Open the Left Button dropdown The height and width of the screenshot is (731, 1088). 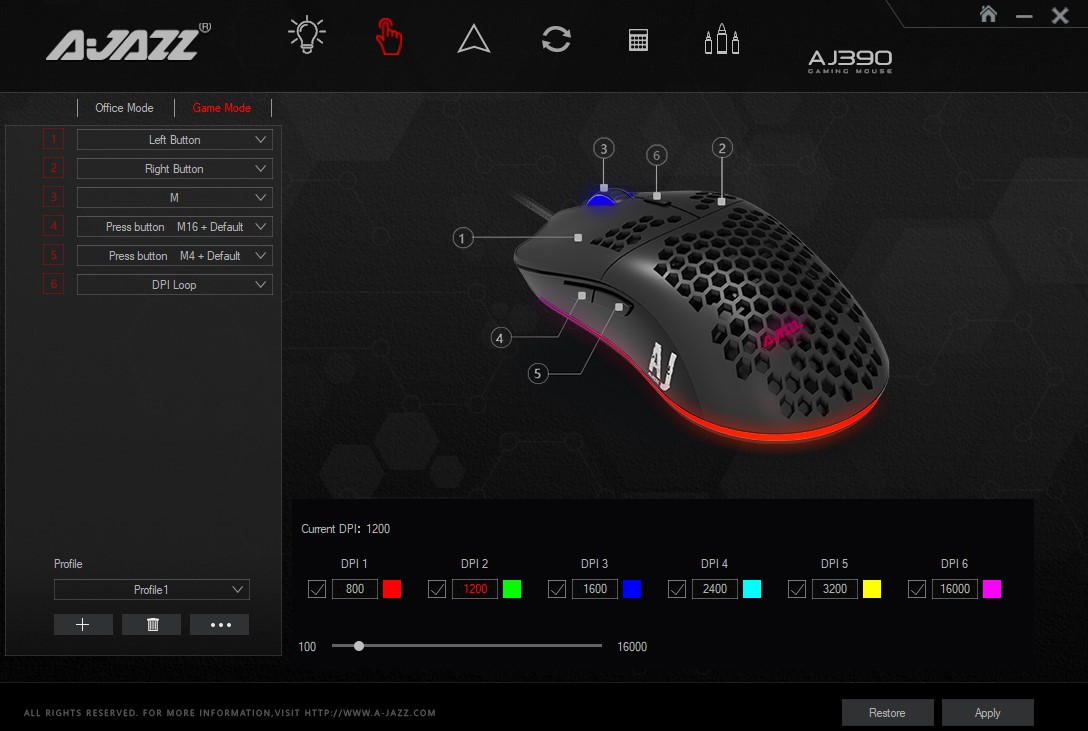point(173,139)
